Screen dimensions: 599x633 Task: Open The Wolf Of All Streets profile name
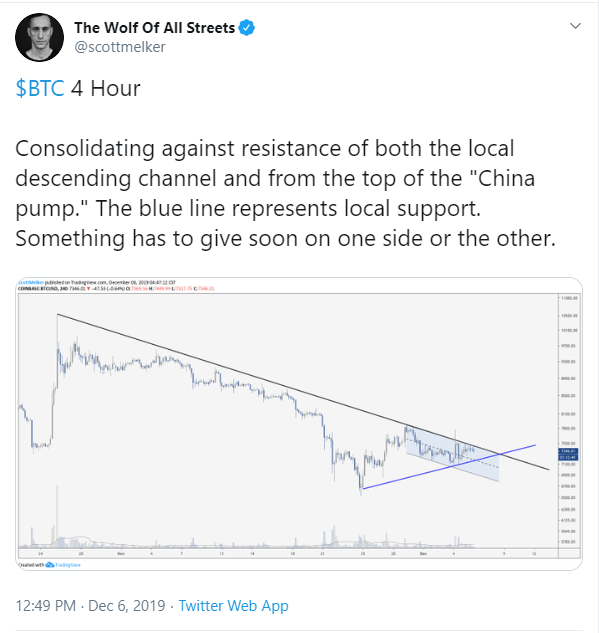[154, 28]
